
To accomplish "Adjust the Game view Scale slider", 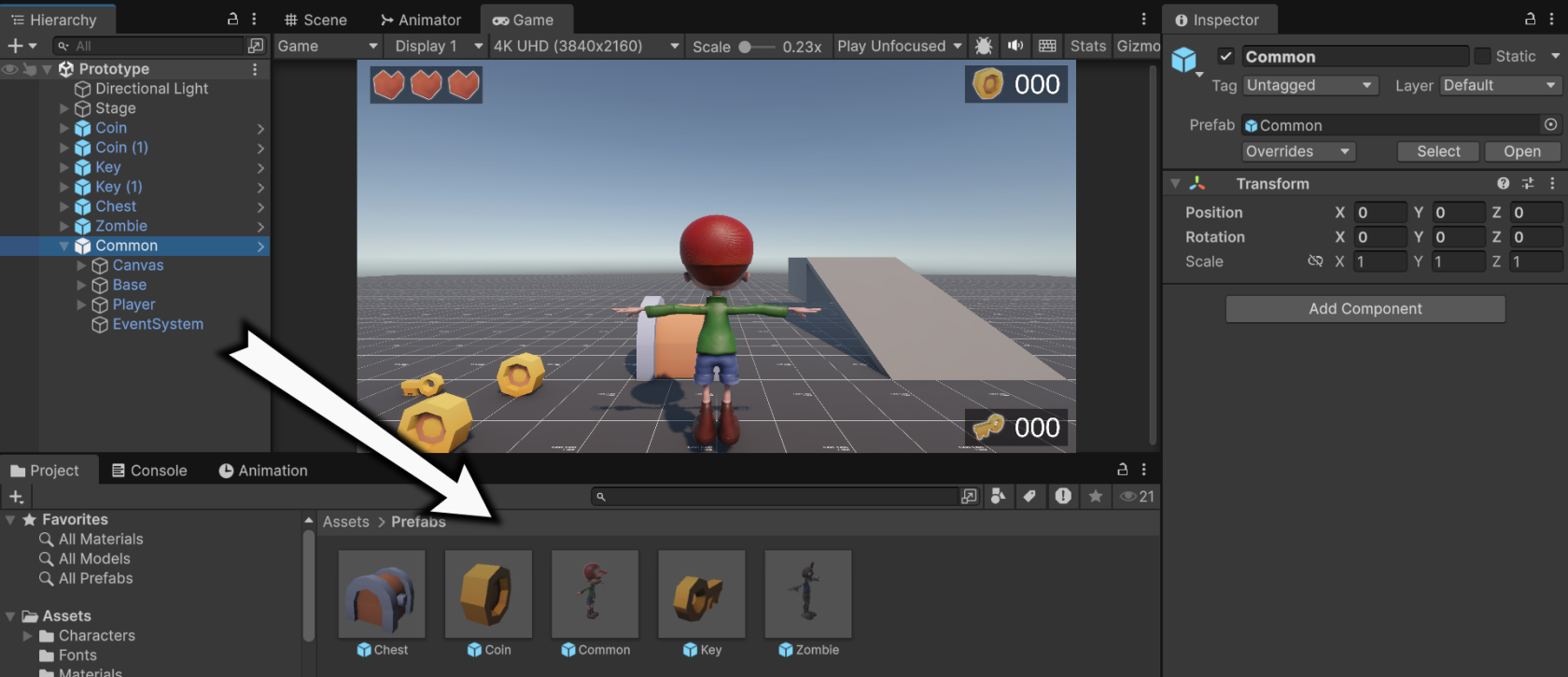I will 757,47.
